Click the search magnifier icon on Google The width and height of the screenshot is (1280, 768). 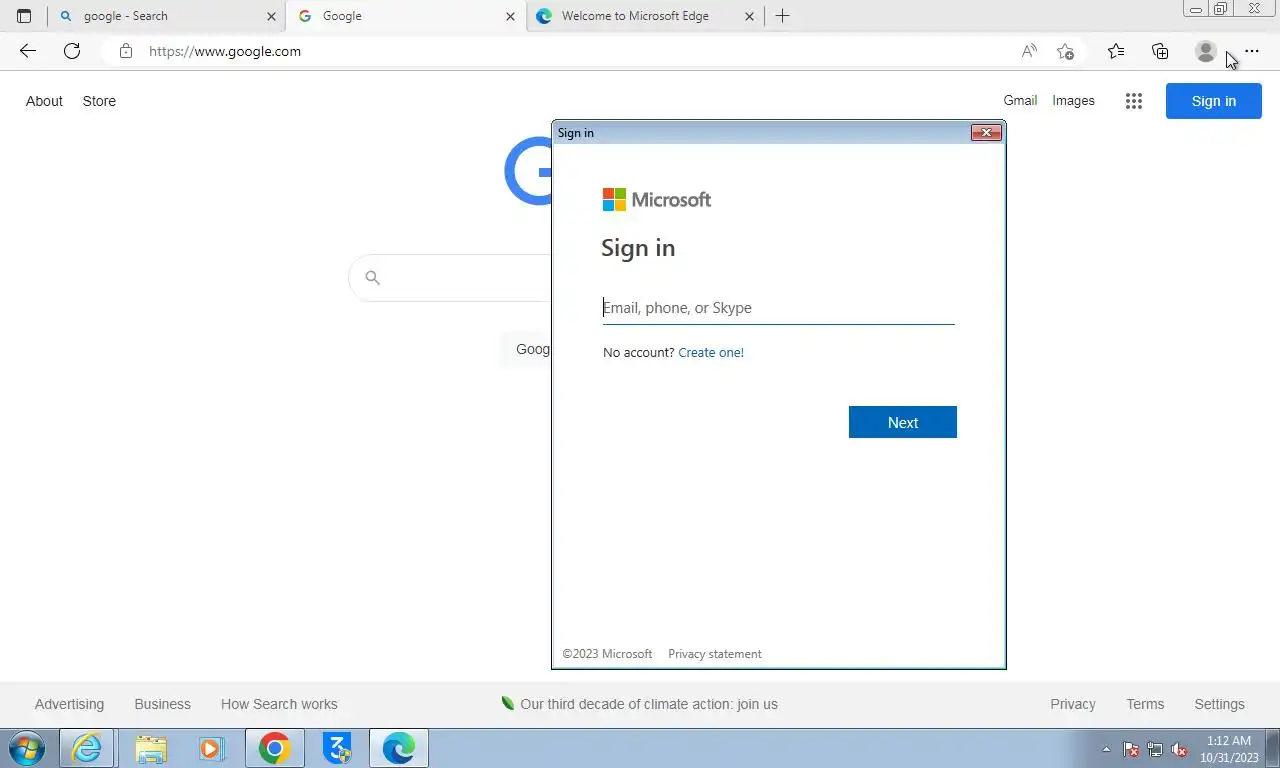pyautogui.click(x=372, y=278)
